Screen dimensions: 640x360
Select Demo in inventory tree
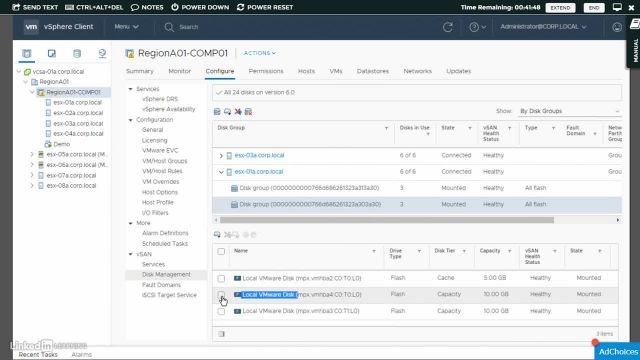(x=62, y=144)
